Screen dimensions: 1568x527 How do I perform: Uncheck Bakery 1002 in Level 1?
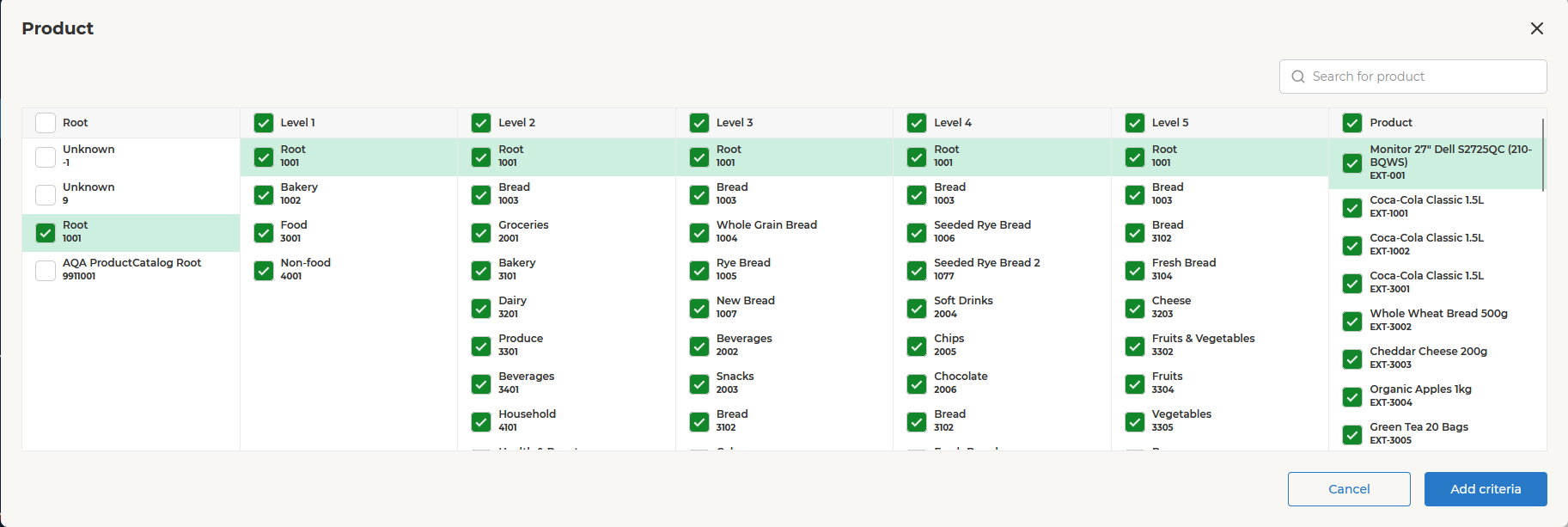coord(264,195)
